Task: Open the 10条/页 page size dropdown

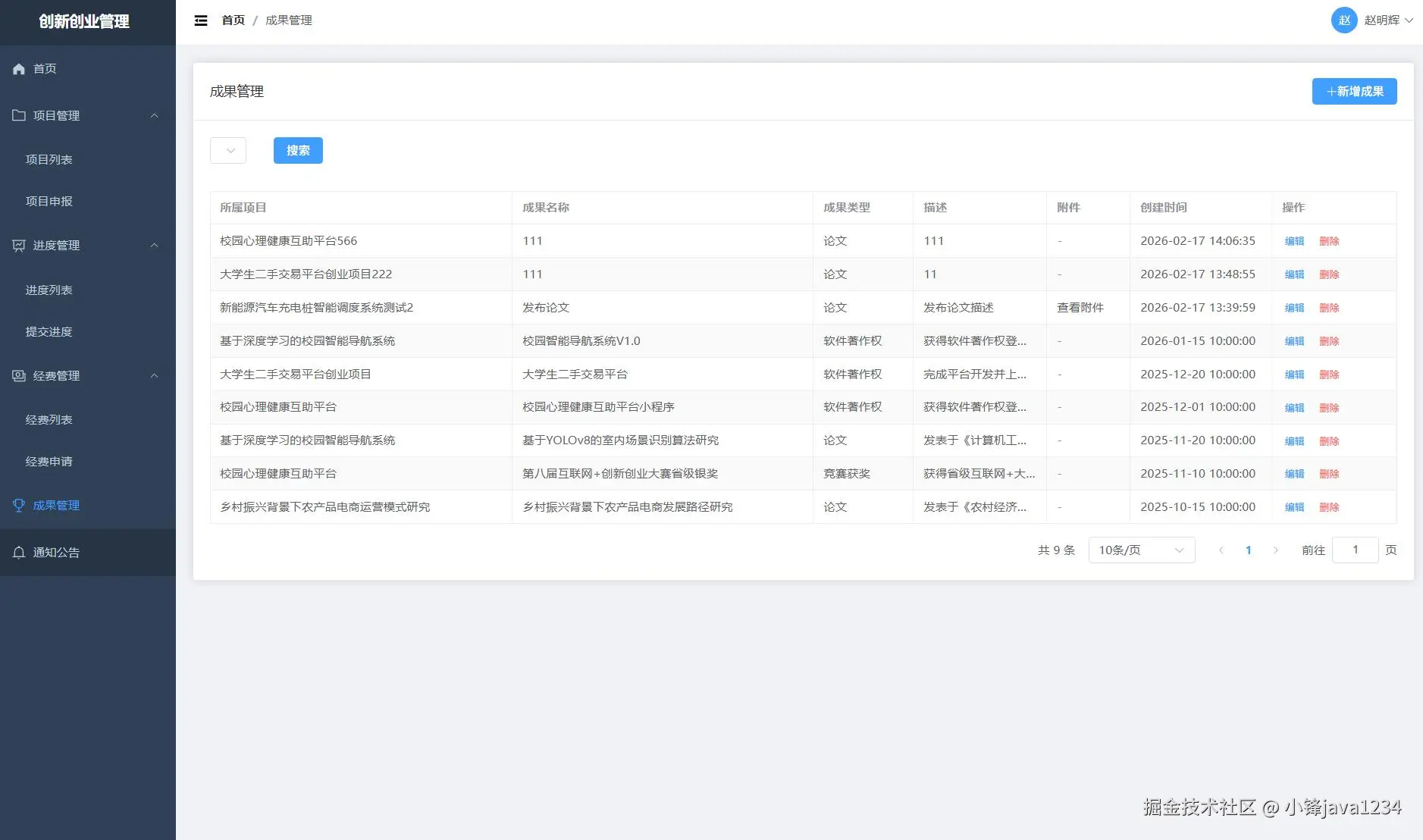Action: 1142,550
